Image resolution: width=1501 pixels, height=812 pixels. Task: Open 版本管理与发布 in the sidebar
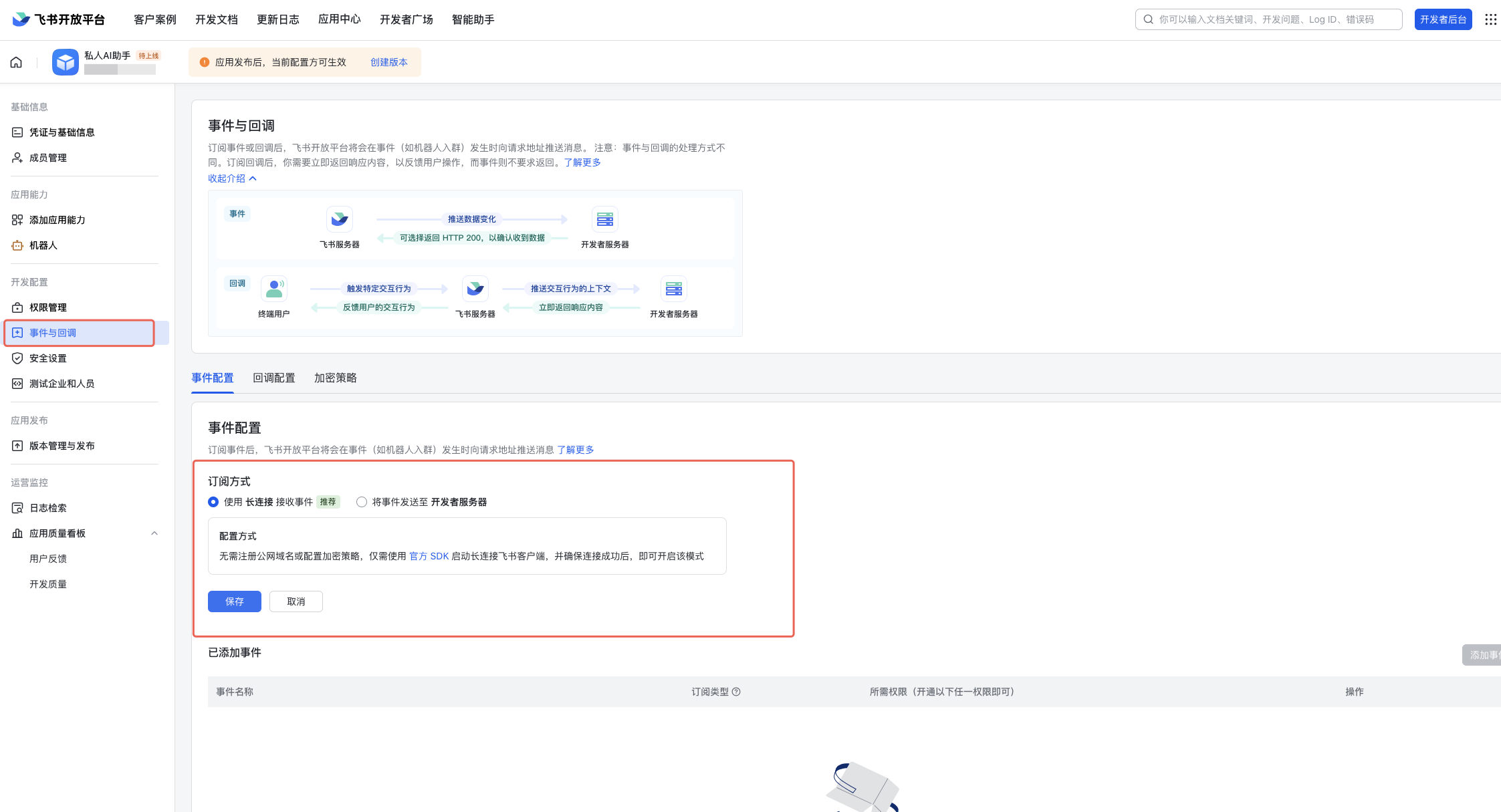point(62,446)
